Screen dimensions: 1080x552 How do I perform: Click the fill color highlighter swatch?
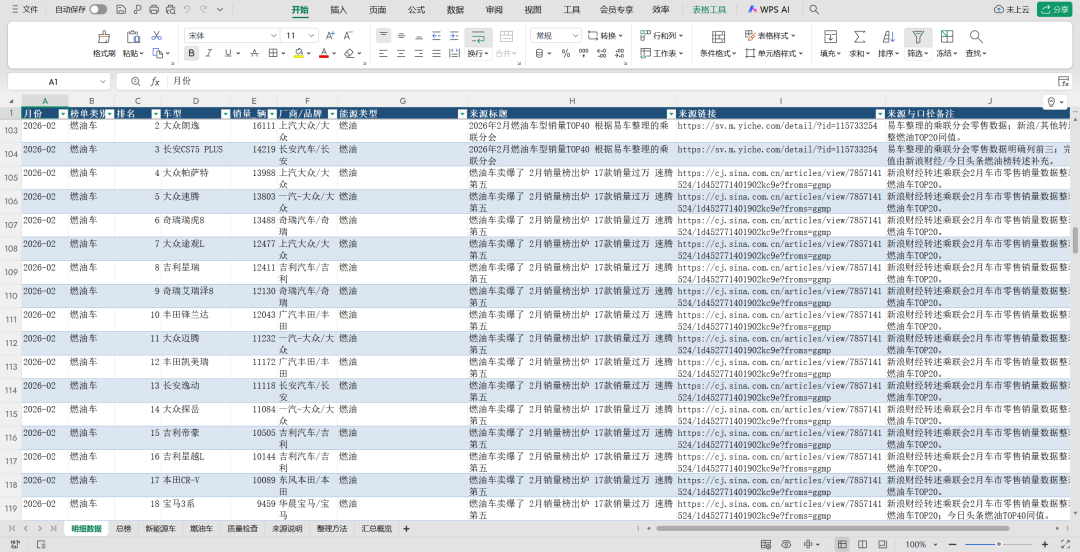pyautogui.click(x=298, y=53)
